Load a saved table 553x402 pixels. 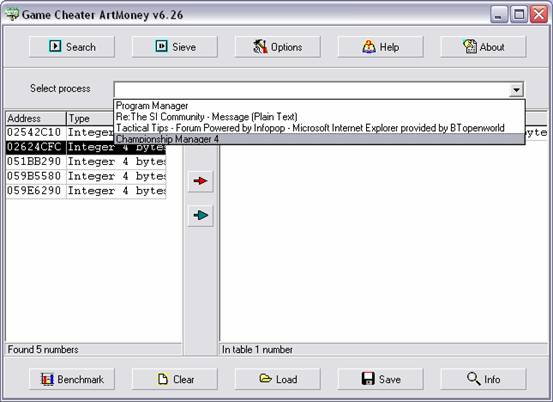278,379
